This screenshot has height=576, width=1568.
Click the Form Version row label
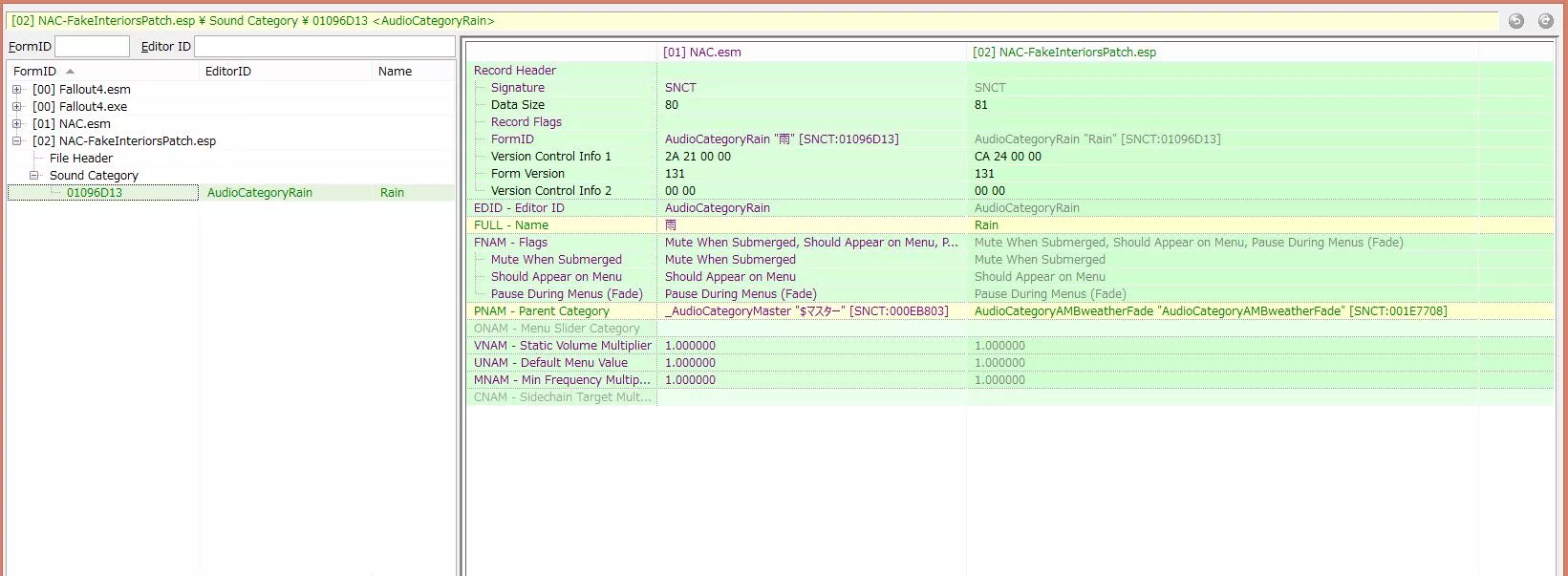click(527, 174)
